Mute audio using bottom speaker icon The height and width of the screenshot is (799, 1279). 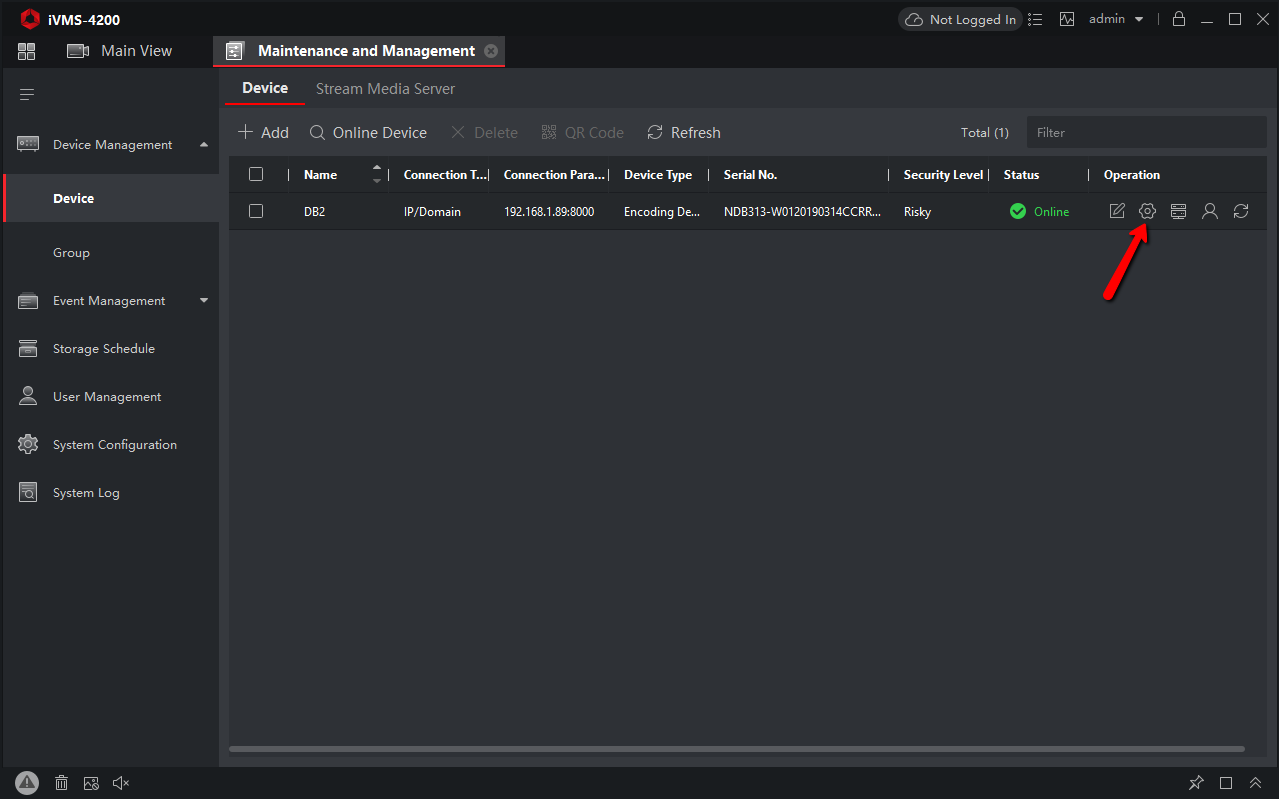click(x=121, y=783)
